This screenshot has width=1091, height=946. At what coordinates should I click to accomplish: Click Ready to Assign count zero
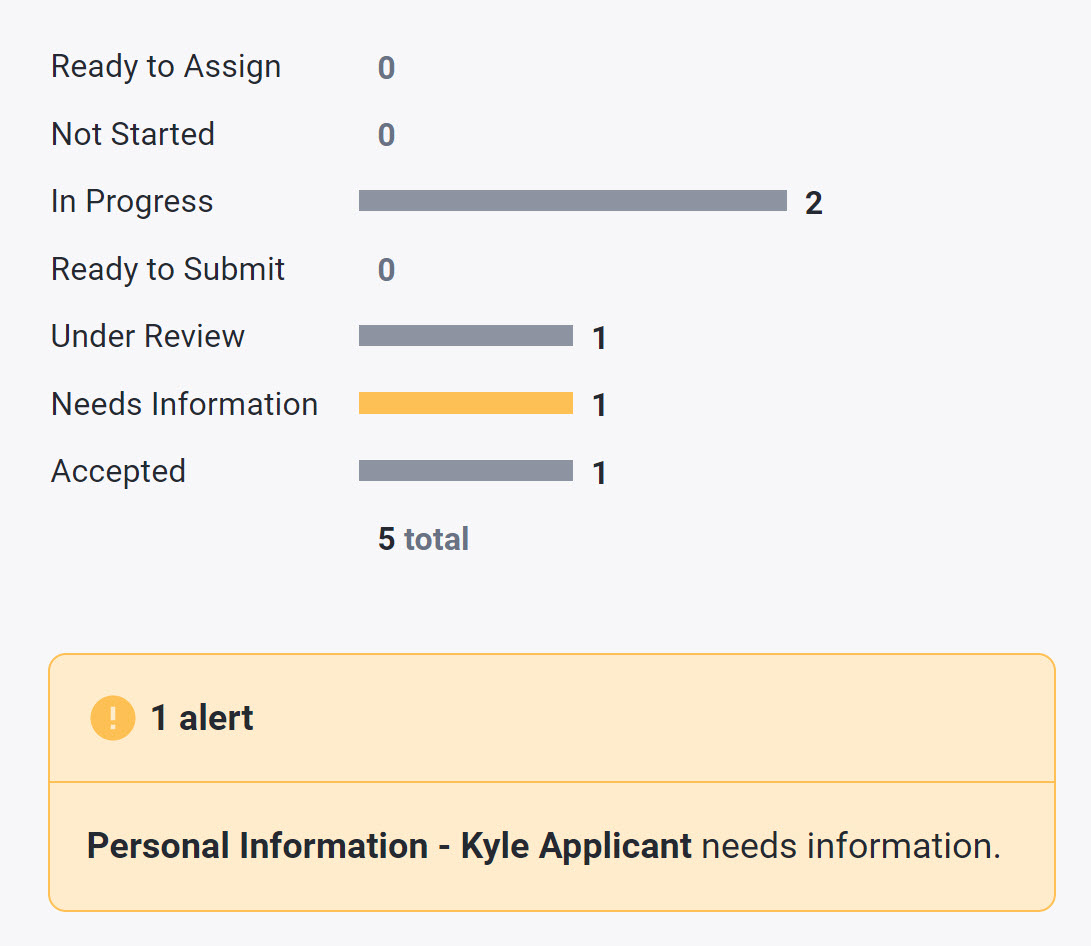click(x=386, y=69)
